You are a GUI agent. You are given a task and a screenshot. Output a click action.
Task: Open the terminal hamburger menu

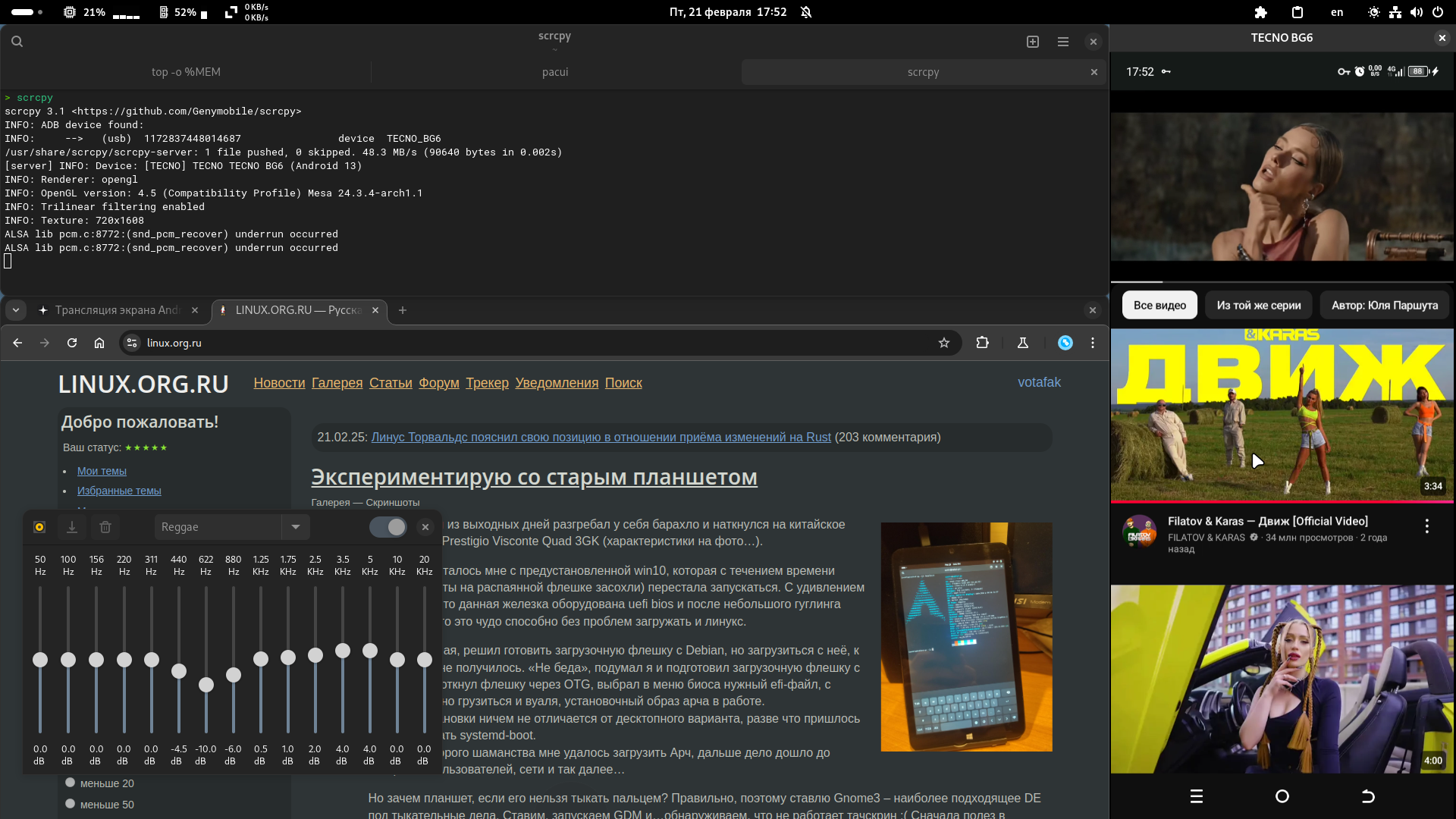(1063, 42)
